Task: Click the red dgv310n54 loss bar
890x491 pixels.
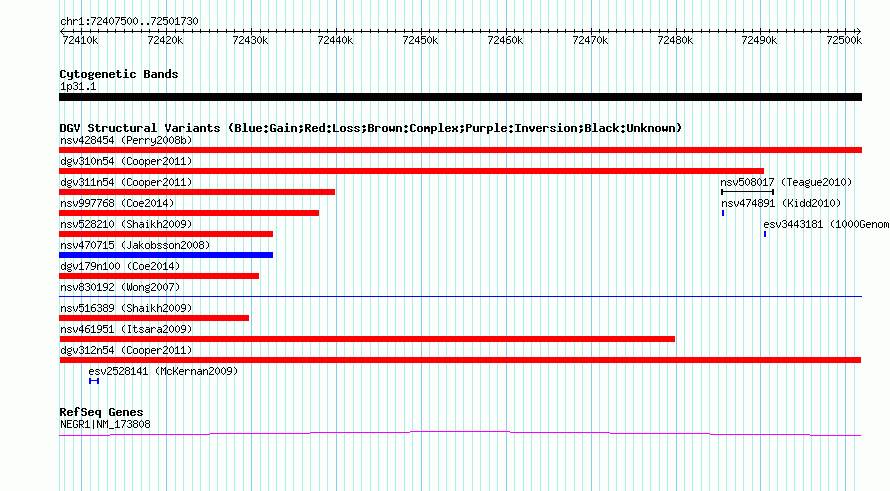Action: point(412,171)
